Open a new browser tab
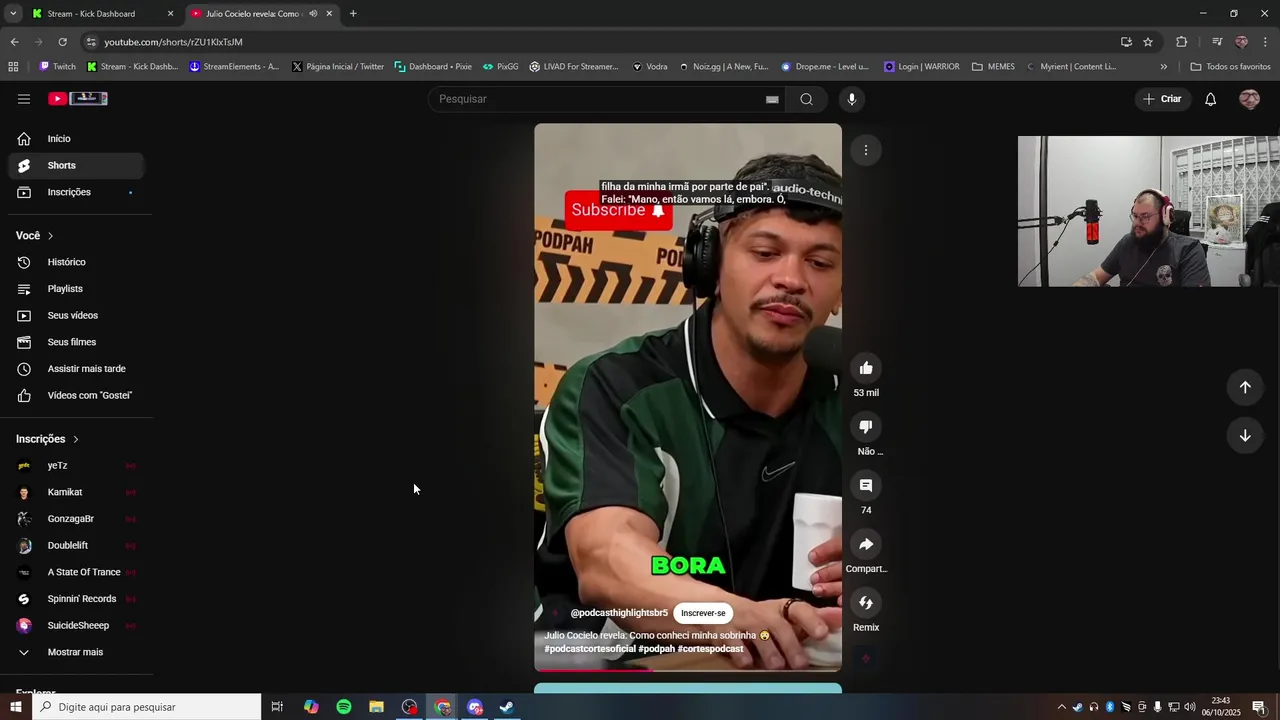This screenshot has height=720, width=1280. click(x=353, y=14)
